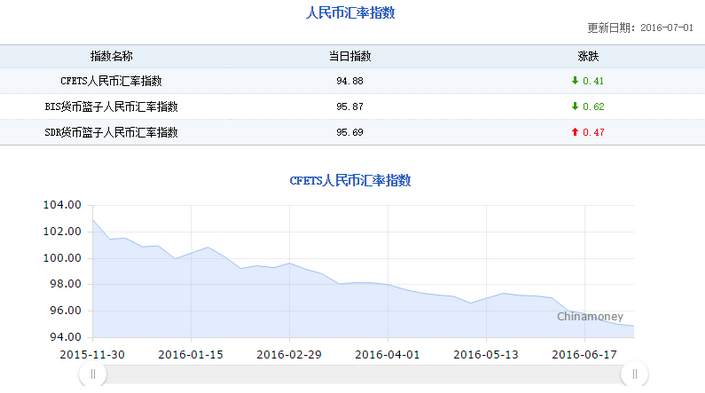Select the BIS货币篮子人民币汇率指数 row name
This screenshot has height=393, width=705.
111,107
